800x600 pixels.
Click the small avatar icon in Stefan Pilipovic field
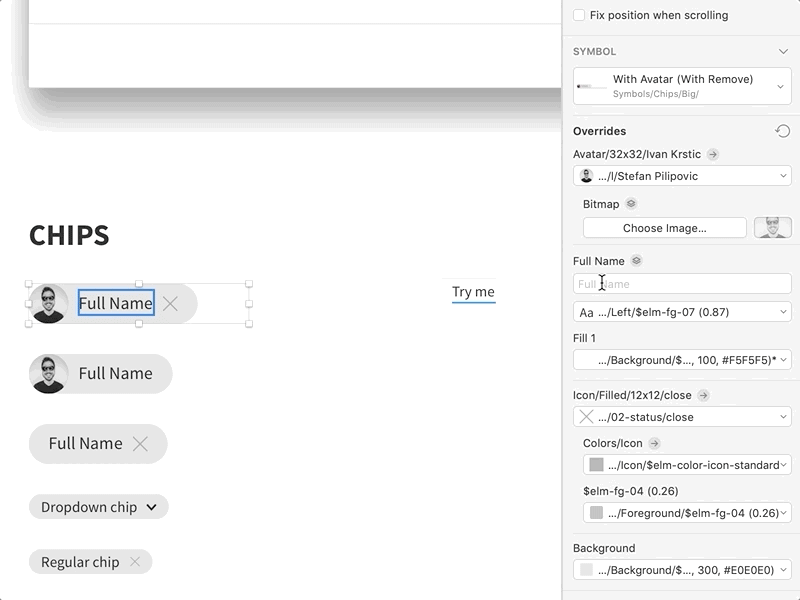tap(586, 176)
